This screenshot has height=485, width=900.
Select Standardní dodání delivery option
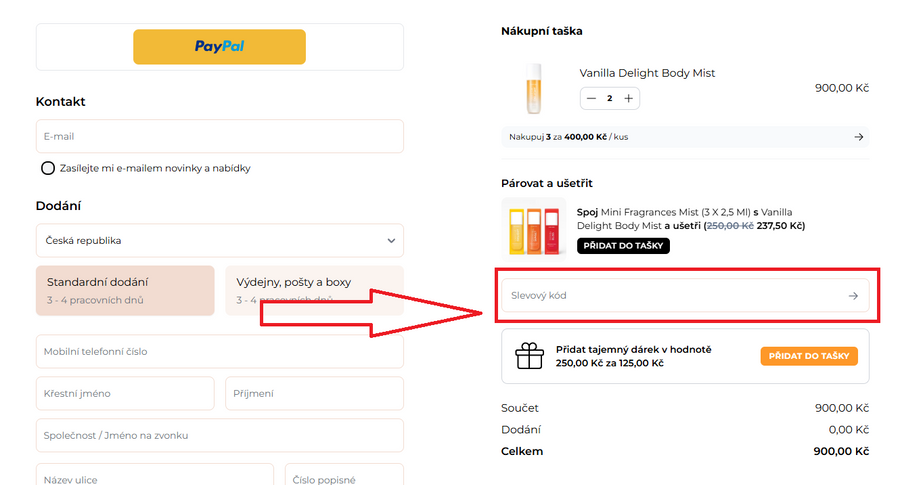coord(125,290)
